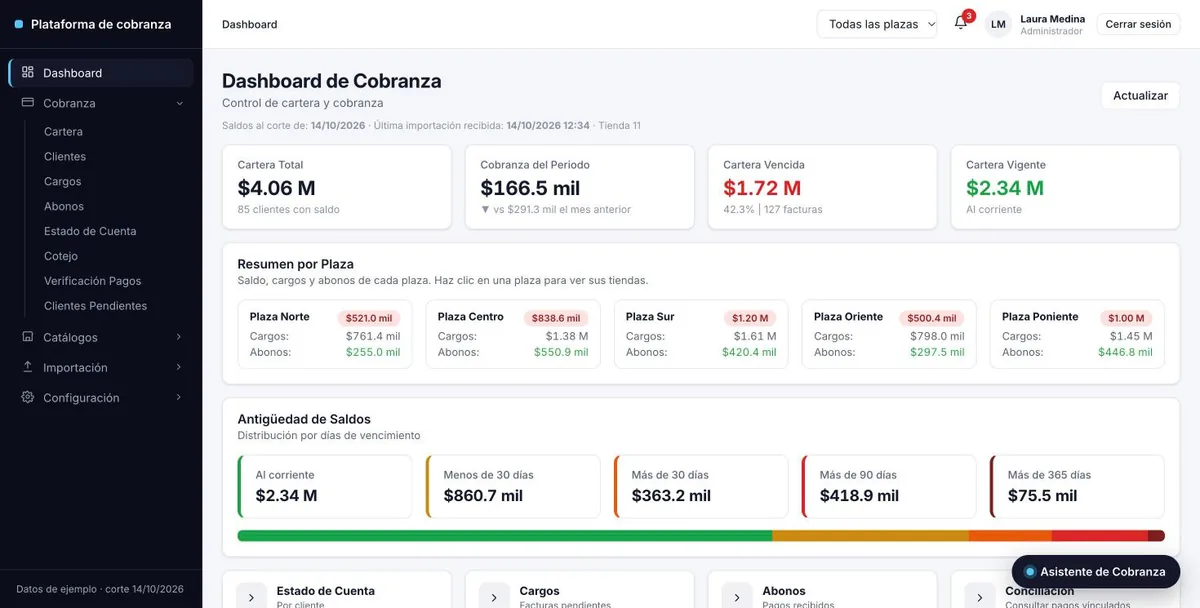Expand the Catálogos section chevron
This screenshot has height=608, width=1200.
[179, 337]
